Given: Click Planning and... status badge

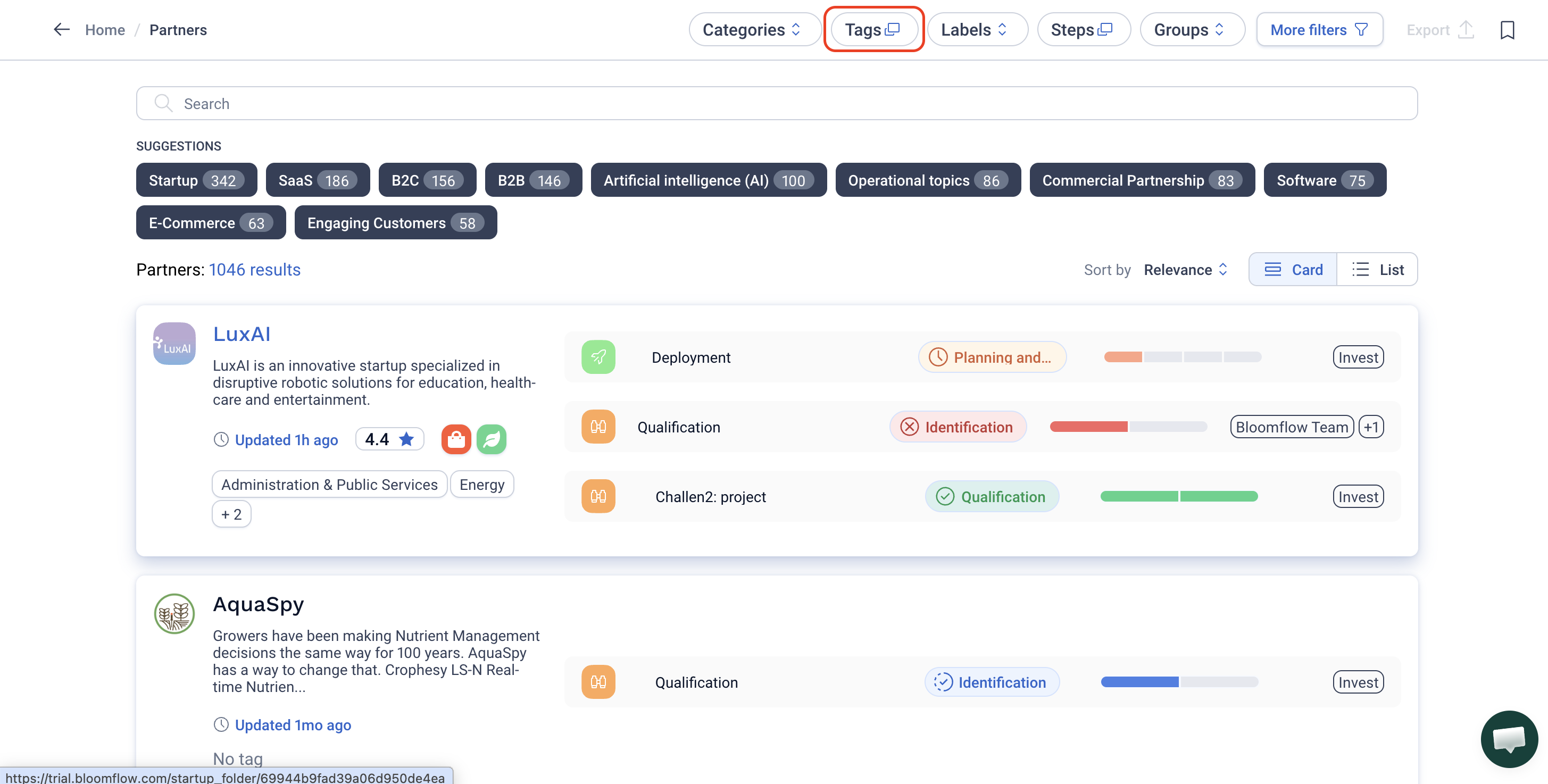Looking at the screenshot, I should (992, 357).
